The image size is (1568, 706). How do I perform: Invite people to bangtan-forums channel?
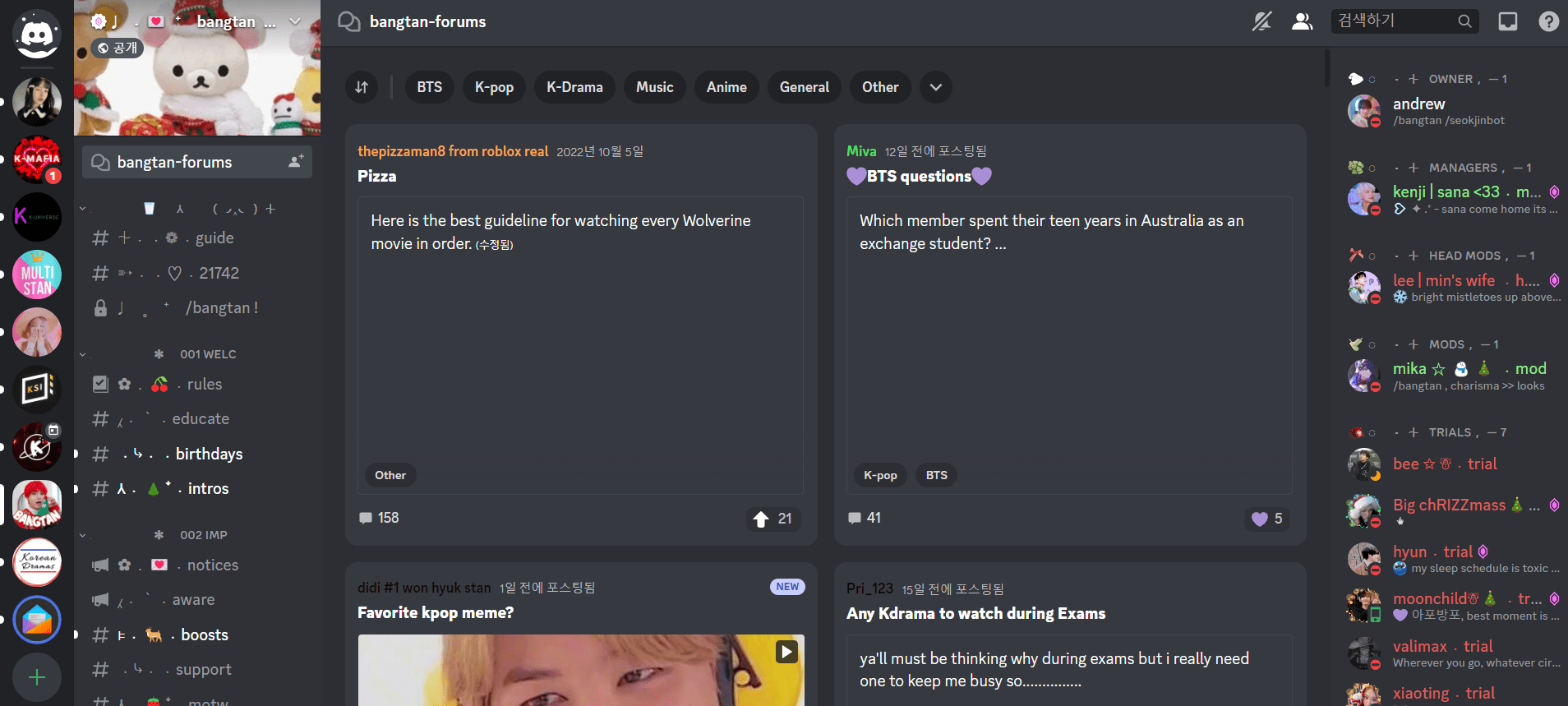[295, 162]
